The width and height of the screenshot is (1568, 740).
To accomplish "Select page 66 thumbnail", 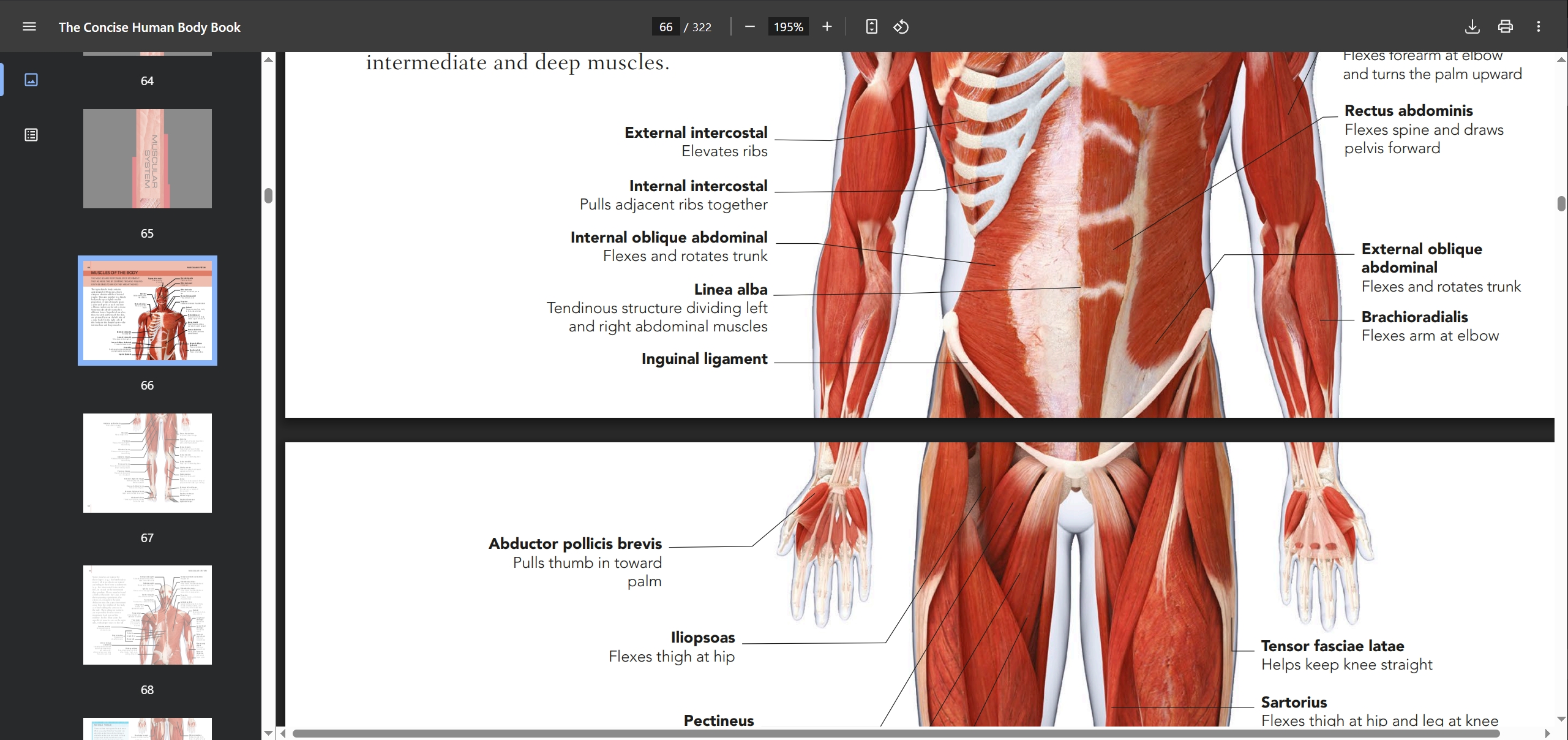I will point(148,311).
